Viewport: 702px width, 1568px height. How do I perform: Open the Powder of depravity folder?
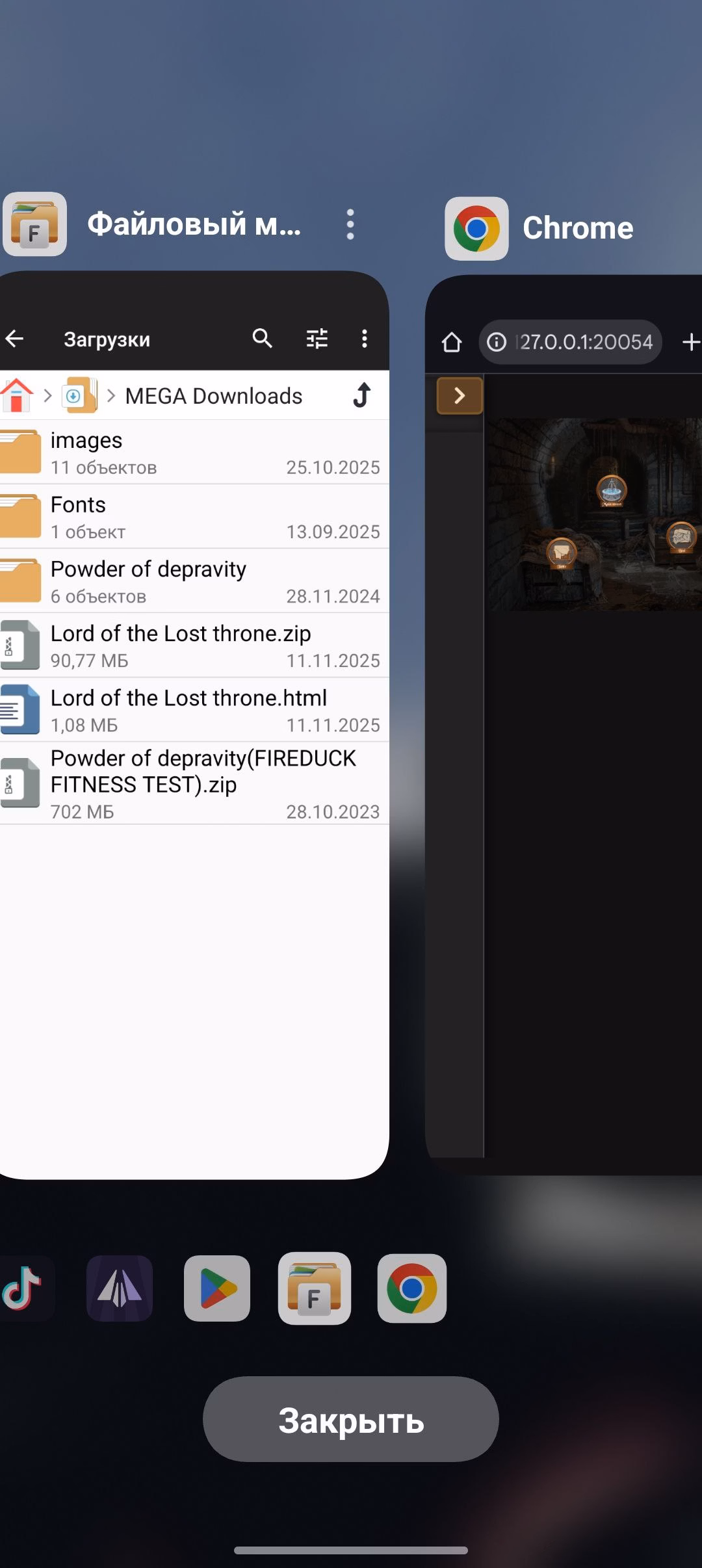pyautogui.click(x=195, y=581)
